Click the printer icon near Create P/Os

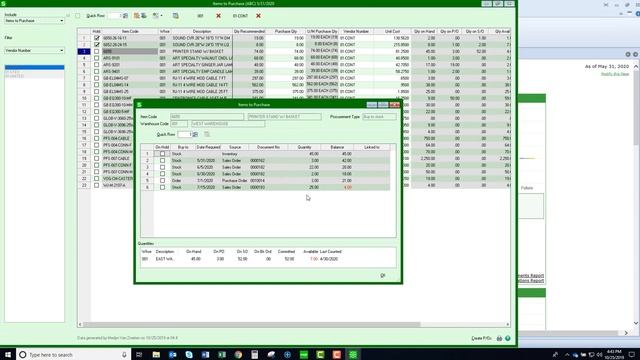[499, 338]
